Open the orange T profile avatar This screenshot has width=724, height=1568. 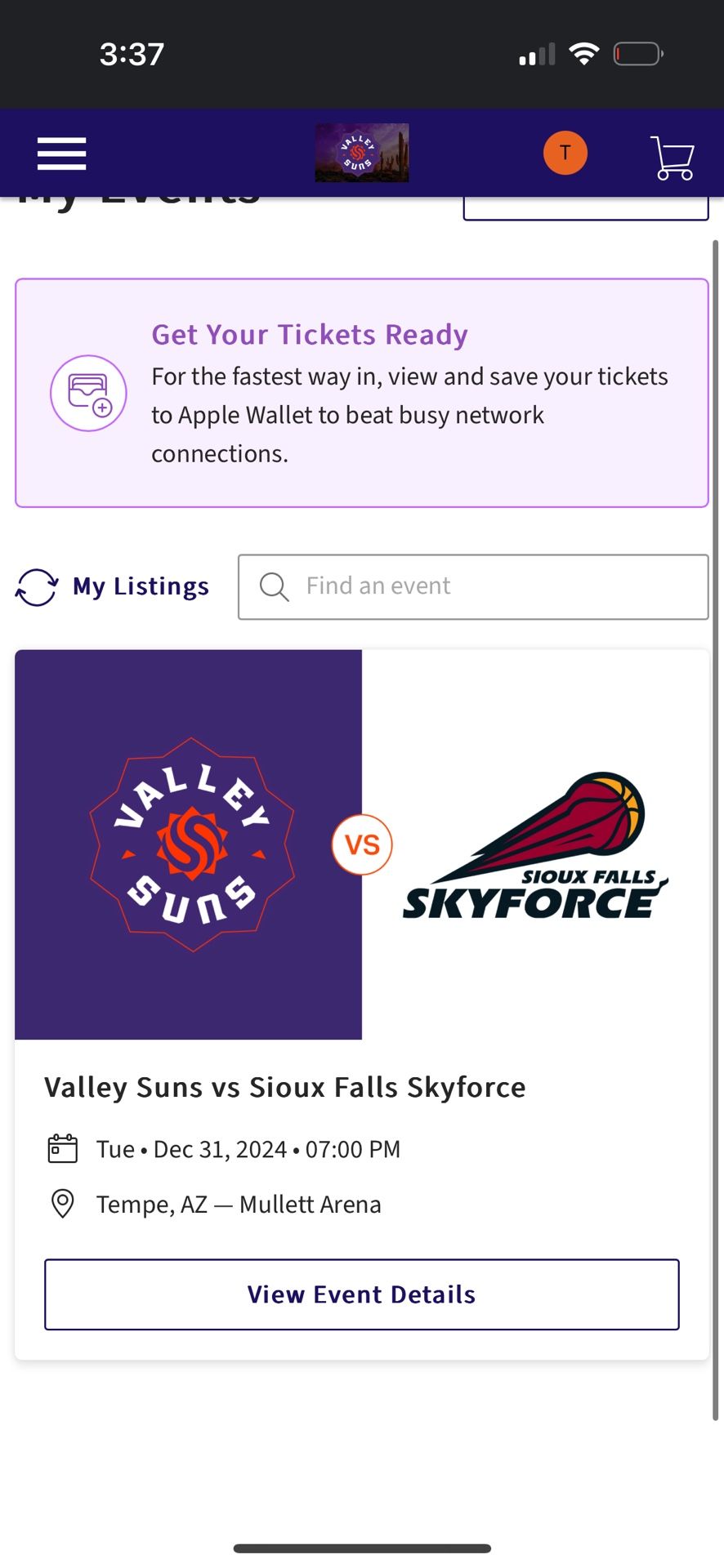click(x=565, y=153)
